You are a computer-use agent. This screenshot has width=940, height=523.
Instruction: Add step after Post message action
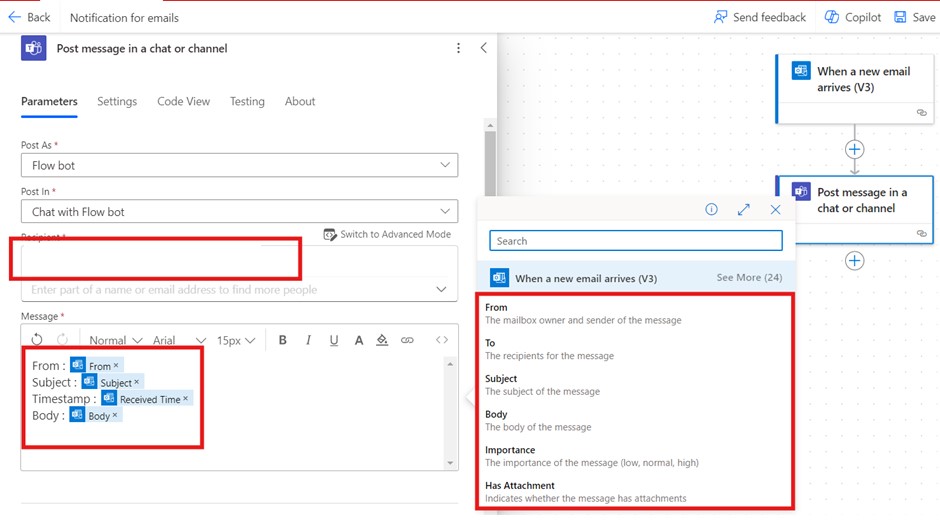854,261
